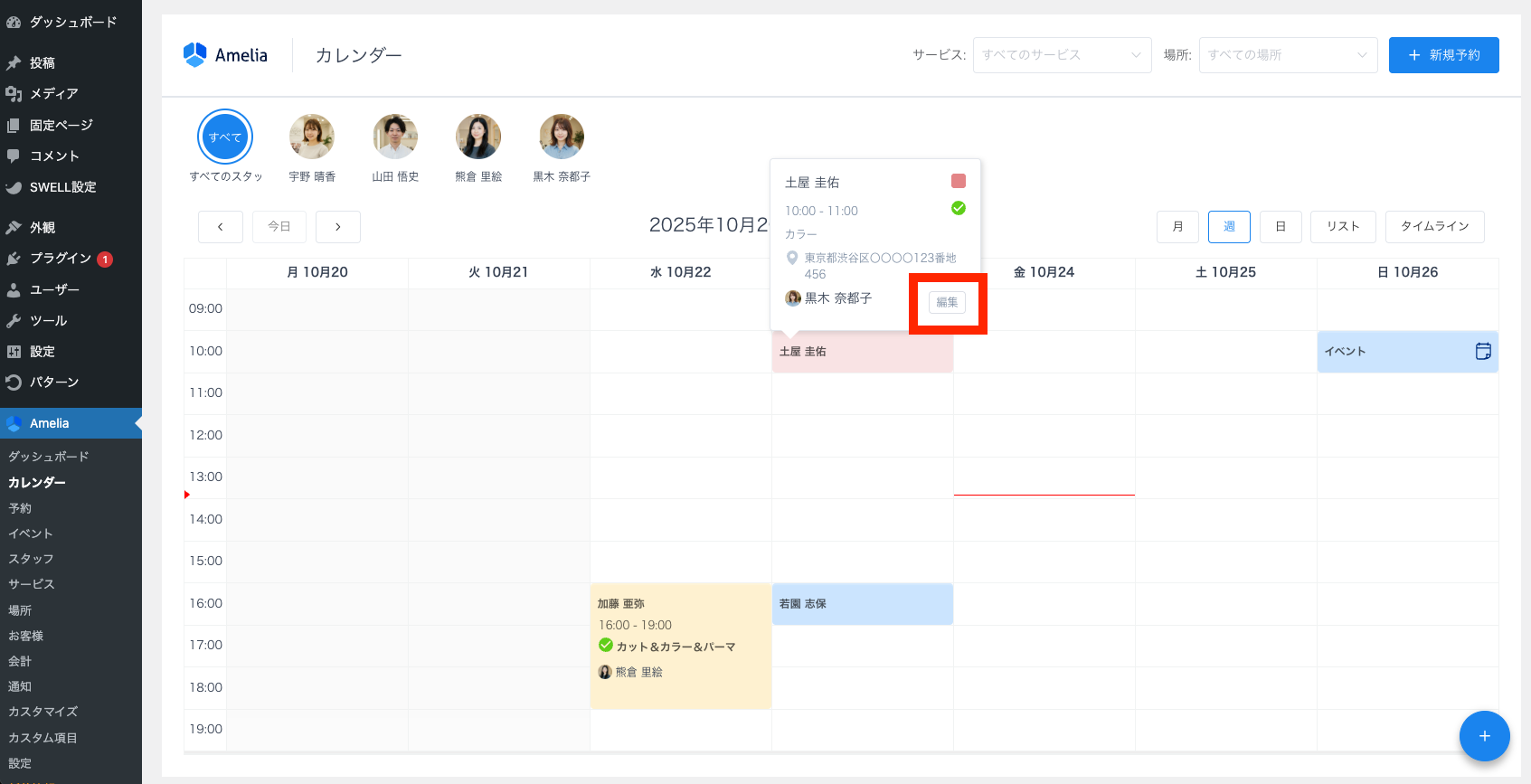
Task: Click the location pin icon in popup
Action: click(x=792, y=259)
